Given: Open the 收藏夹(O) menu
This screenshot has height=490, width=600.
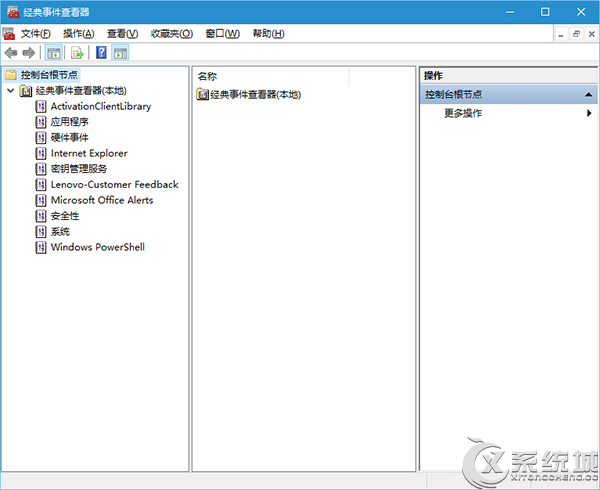Looking at the screenshot, I should [172, 34].
